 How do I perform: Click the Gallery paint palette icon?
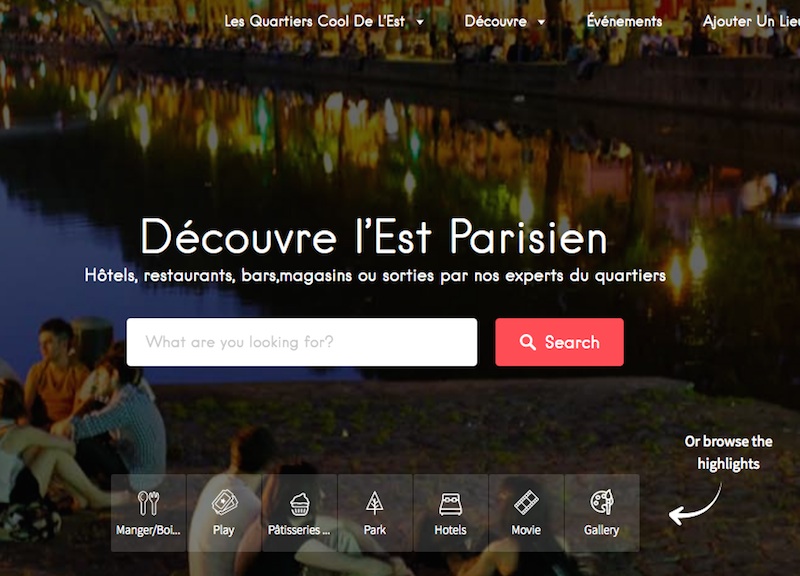pyautogui.click(x=602, y=503)
